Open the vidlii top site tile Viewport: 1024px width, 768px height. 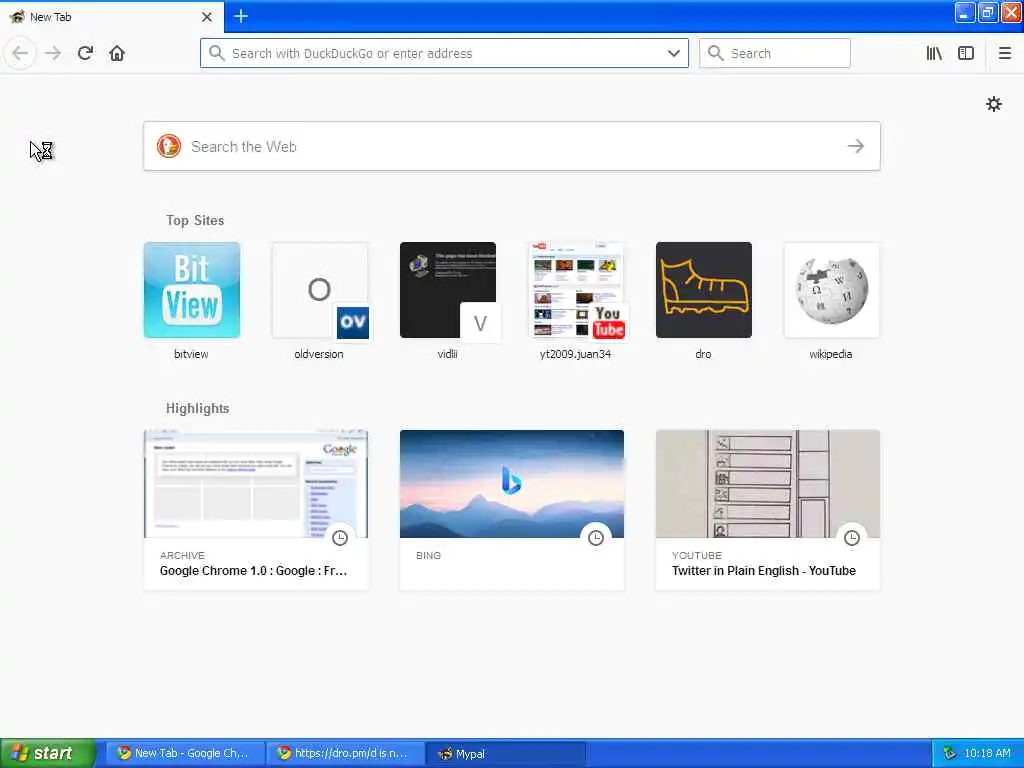447,290
